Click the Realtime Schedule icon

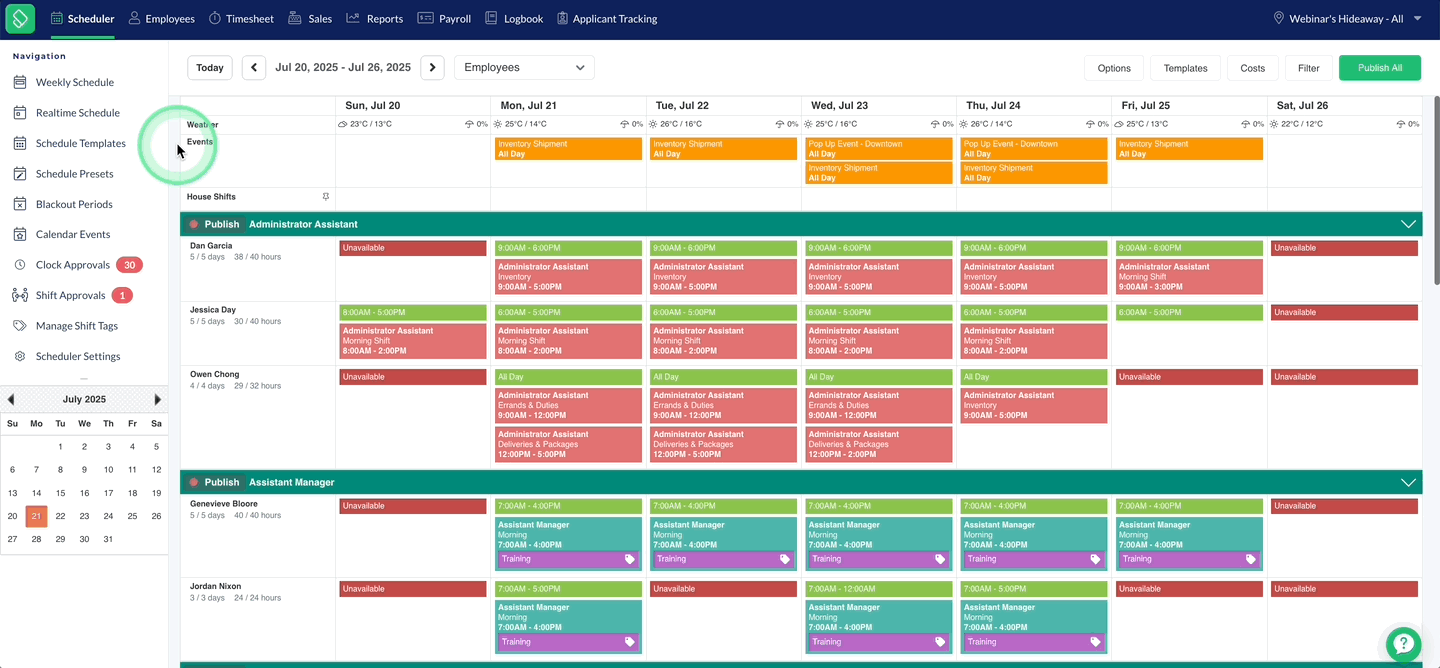coord(20,113)
